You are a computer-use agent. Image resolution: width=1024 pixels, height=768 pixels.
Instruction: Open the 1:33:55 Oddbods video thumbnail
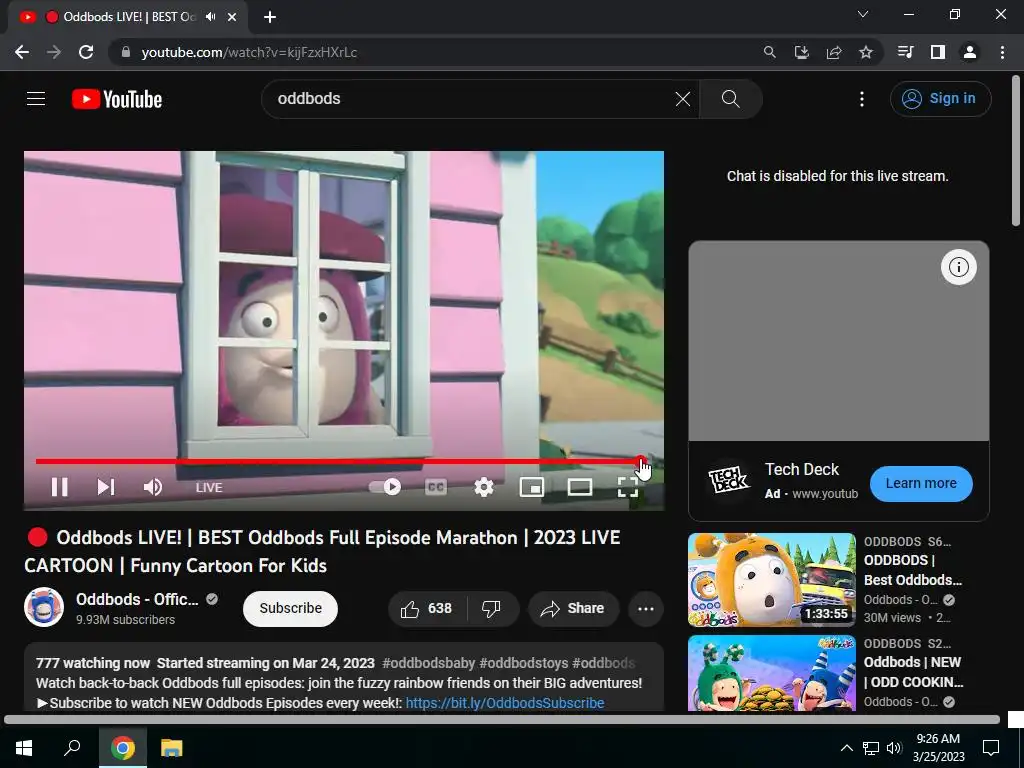[772, 580]
